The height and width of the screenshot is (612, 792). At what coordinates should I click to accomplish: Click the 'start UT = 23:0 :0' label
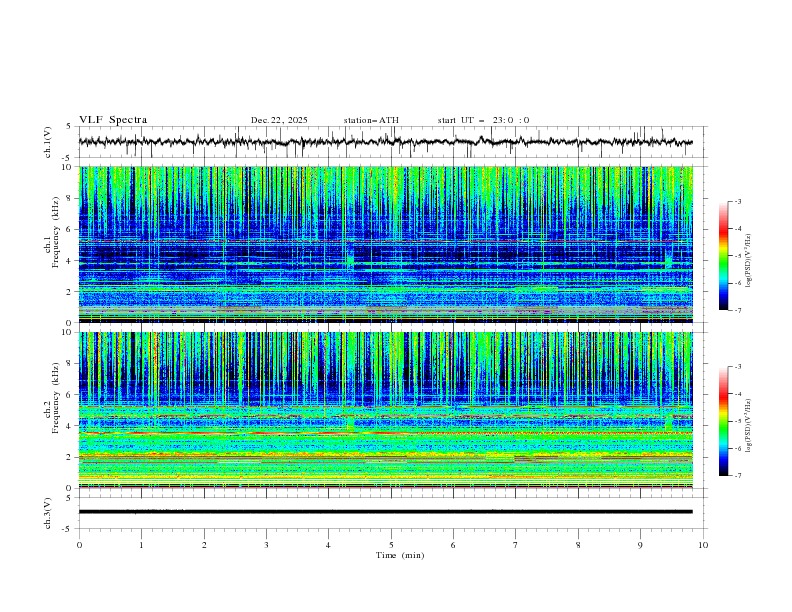483,120
